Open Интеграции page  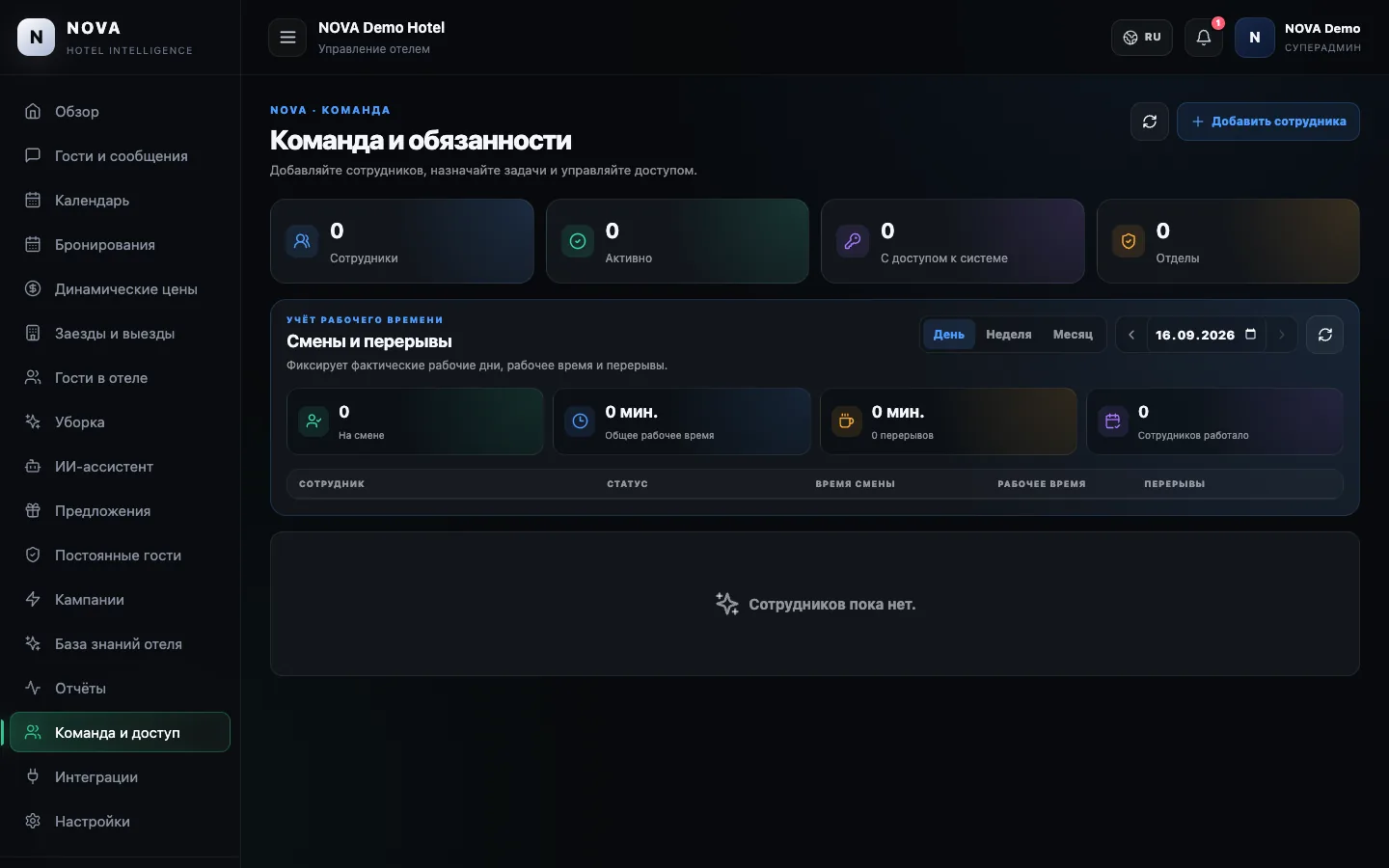[x=120, y=777]
